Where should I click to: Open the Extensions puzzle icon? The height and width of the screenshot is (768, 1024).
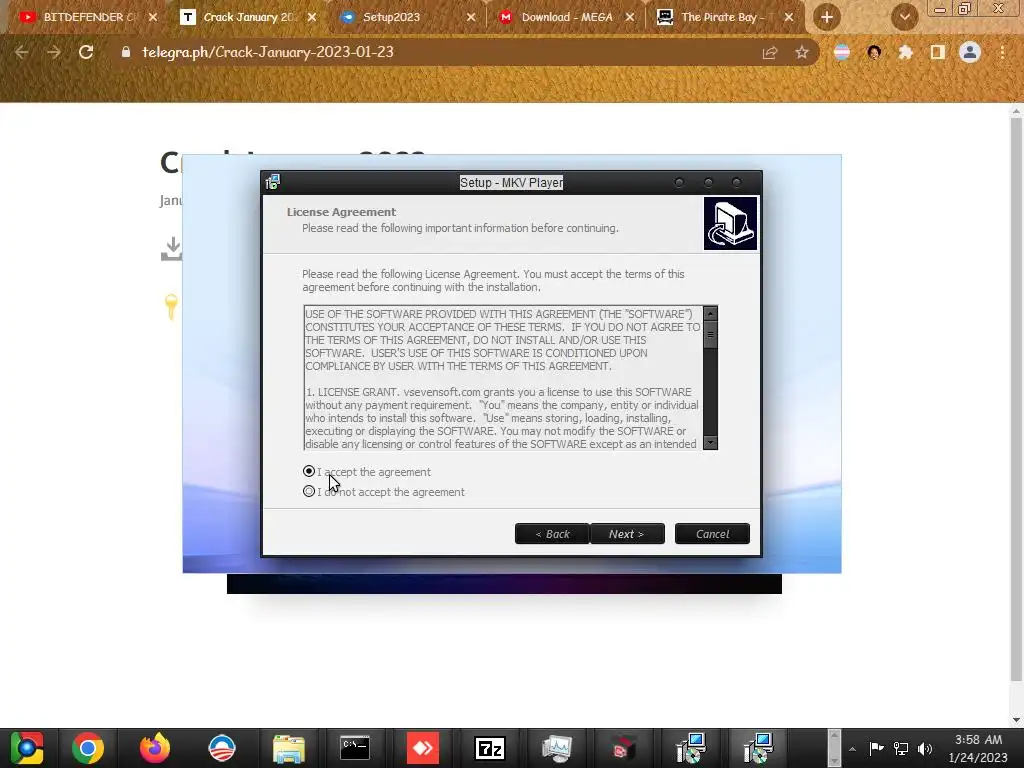click(906, 52)
